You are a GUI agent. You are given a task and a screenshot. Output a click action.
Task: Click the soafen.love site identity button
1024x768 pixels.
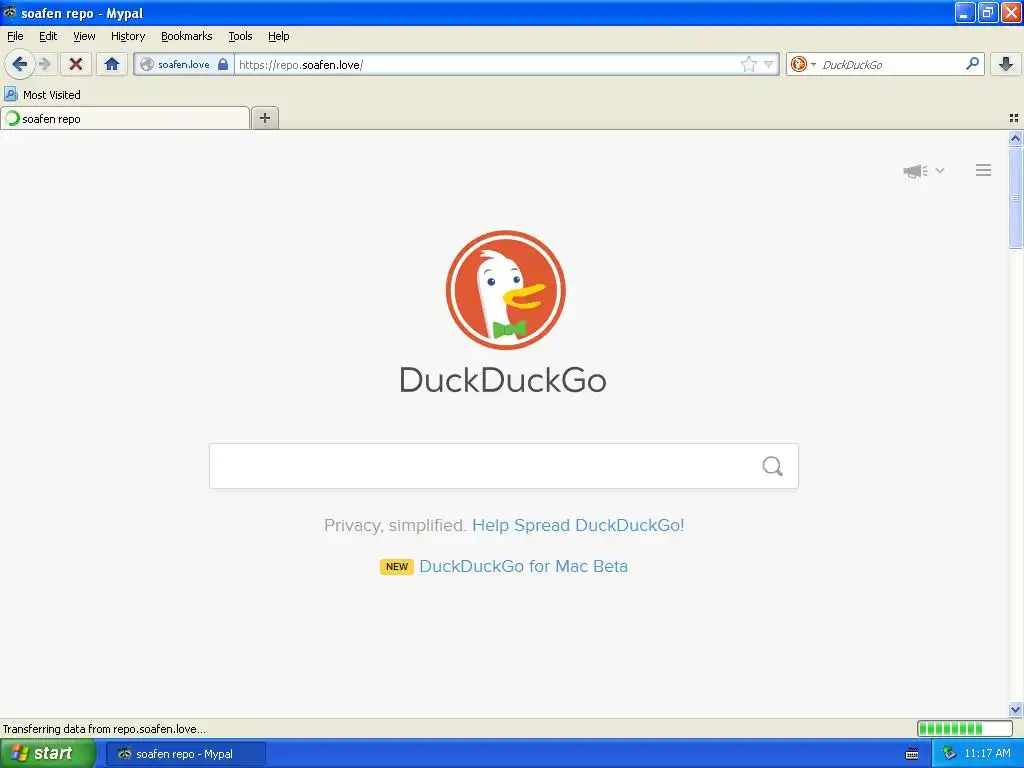click(x=184, y=64)
